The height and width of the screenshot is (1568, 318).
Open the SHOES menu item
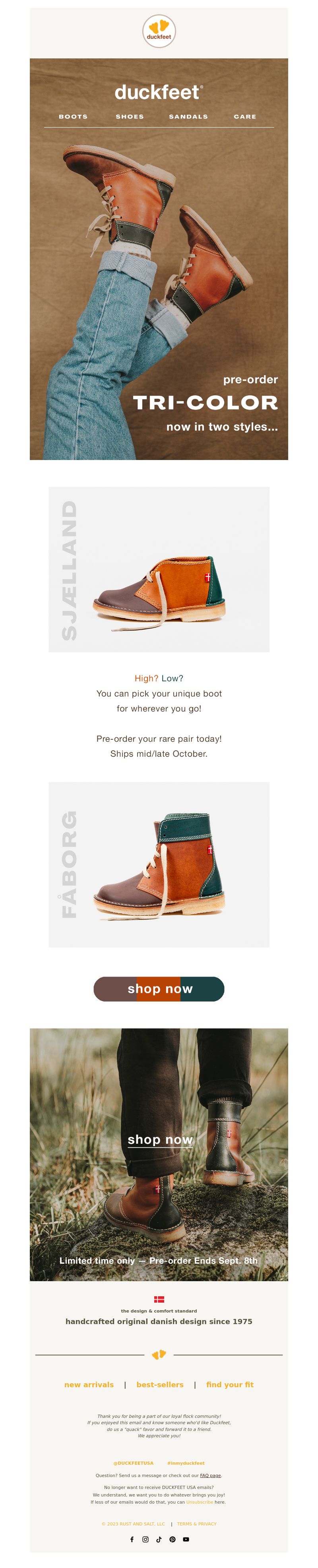click(130, 116)
